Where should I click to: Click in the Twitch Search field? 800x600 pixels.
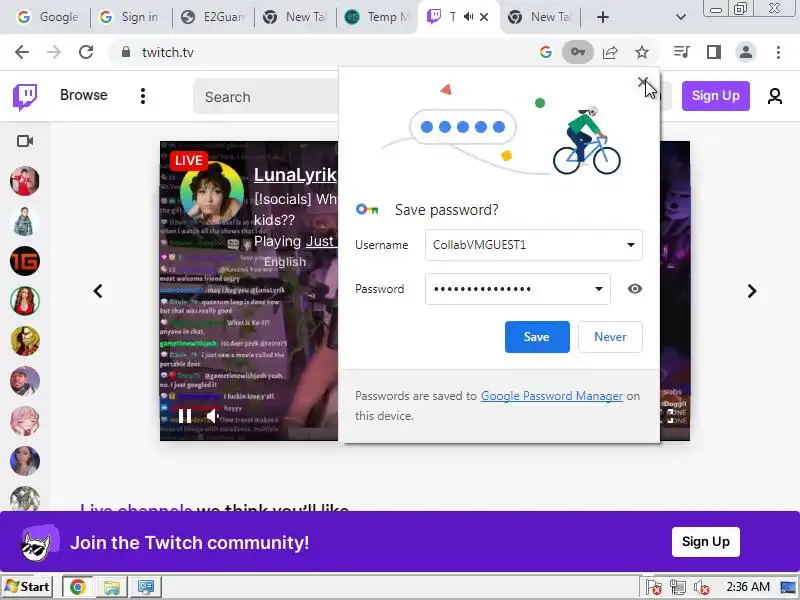[x=266, y=96]
